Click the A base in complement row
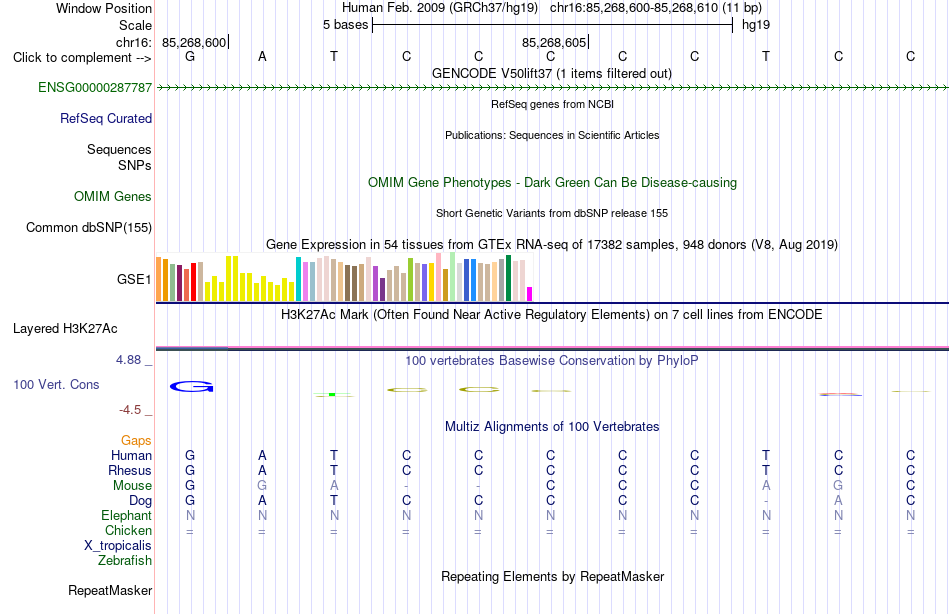Viewport: 950px width, 614px height. click(262, 56)
